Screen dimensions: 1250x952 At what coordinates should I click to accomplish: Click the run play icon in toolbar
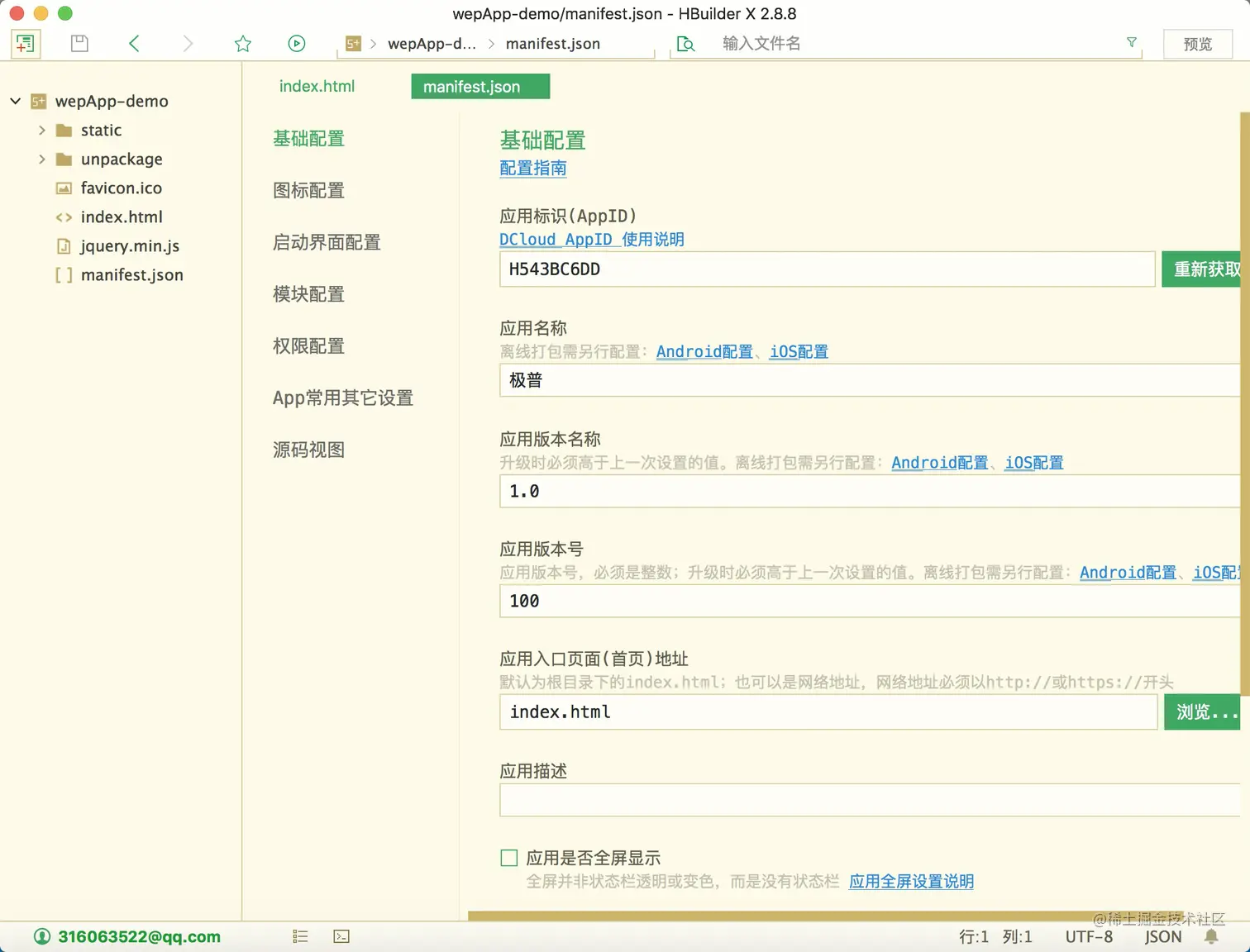point(297,44)
